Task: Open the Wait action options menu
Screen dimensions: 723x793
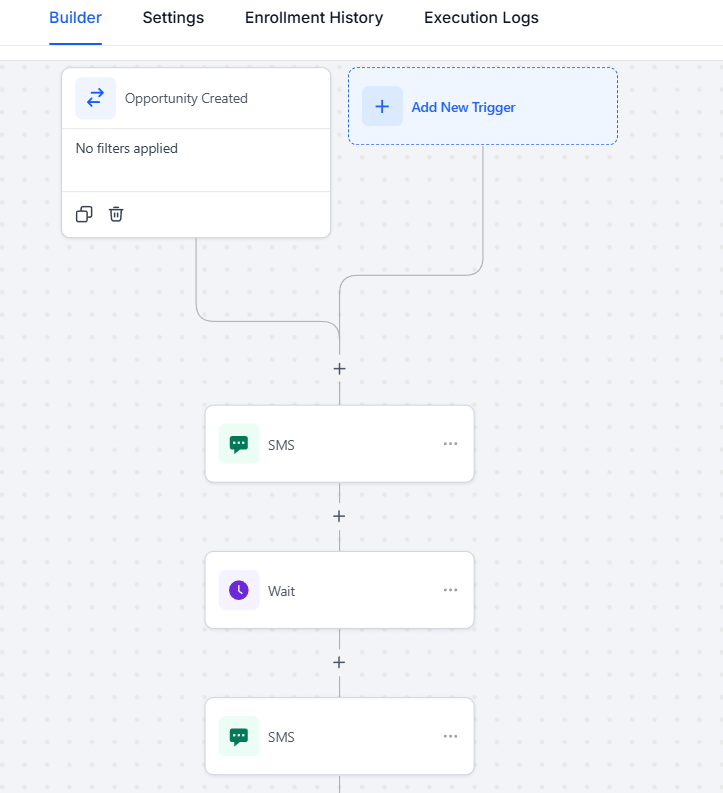Action: (x=450, y=590)
